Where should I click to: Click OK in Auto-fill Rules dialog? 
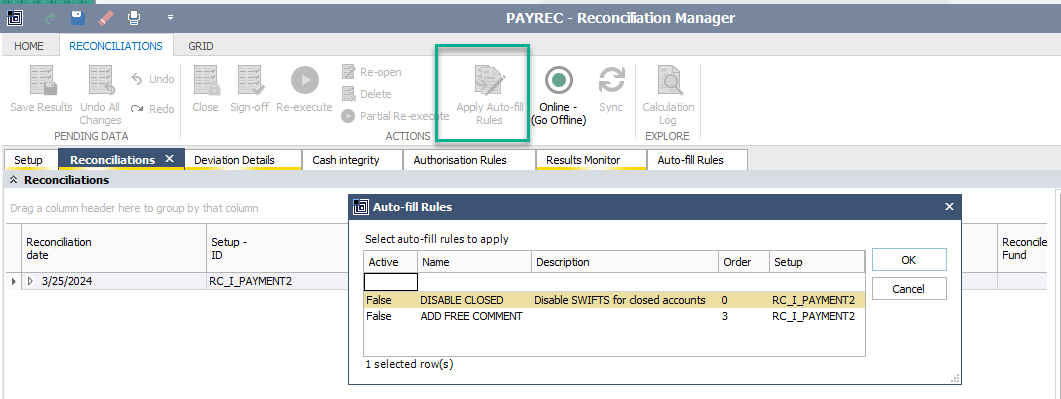click(x=909, y=260)
